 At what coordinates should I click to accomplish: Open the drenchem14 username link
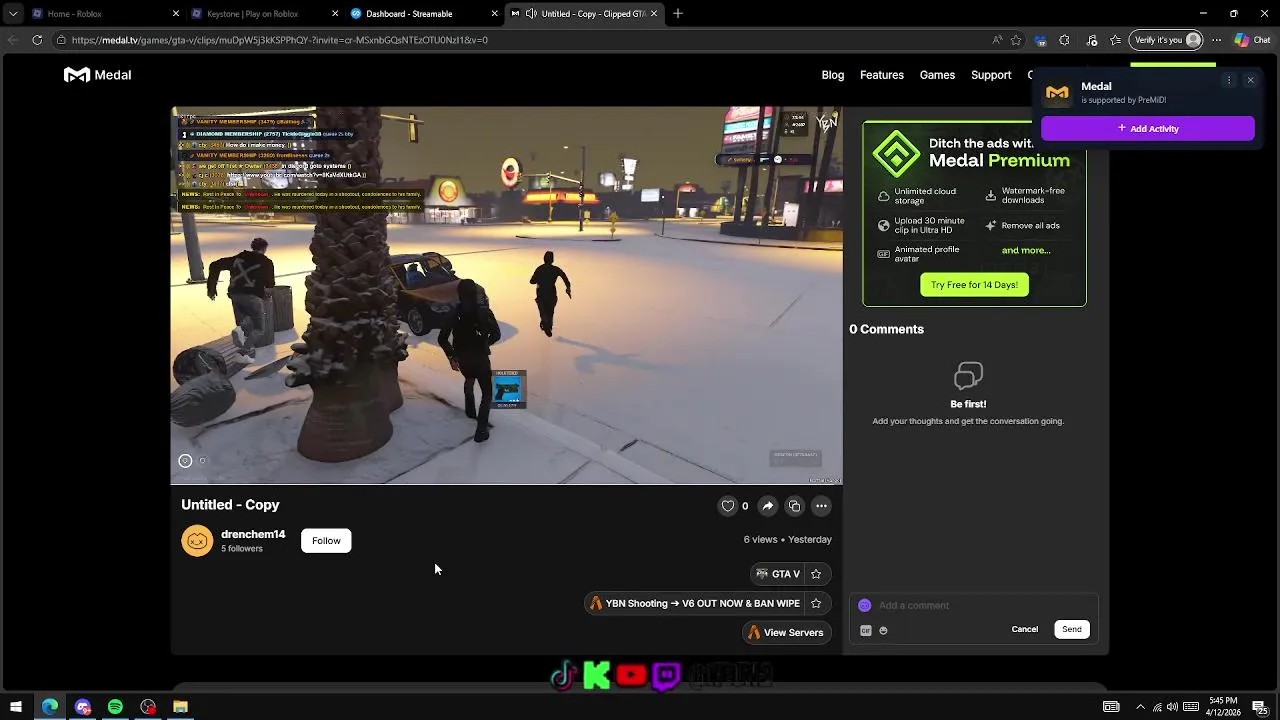point(253,535)
